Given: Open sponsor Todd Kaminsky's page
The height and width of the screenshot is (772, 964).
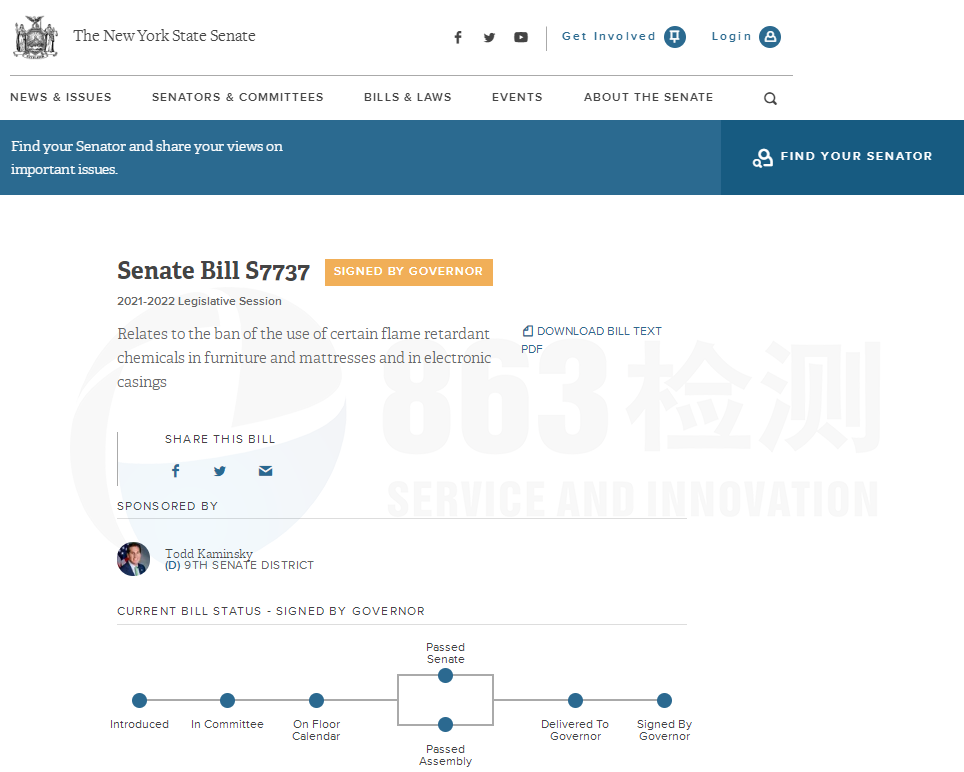Looking at the screenshot, I should tap(208, 553).
